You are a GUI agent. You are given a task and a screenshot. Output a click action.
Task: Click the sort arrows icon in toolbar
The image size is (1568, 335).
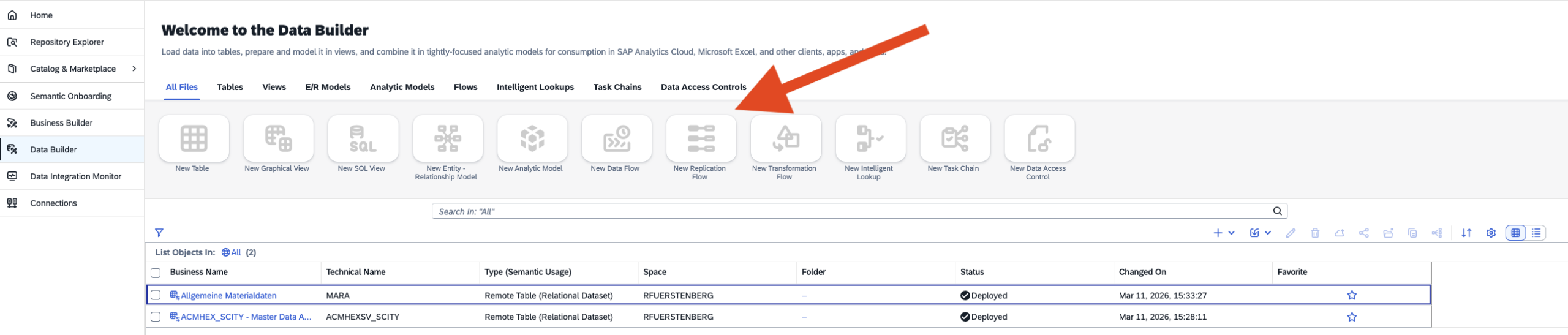(1466, 233)
